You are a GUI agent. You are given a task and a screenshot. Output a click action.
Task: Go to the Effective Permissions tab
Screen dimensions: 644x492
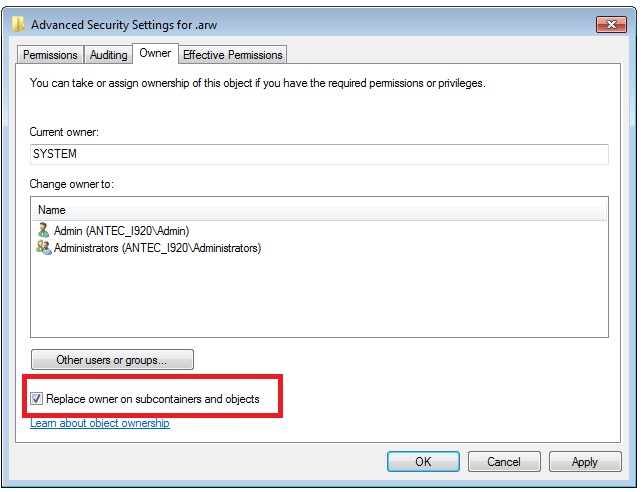point(233,55)
